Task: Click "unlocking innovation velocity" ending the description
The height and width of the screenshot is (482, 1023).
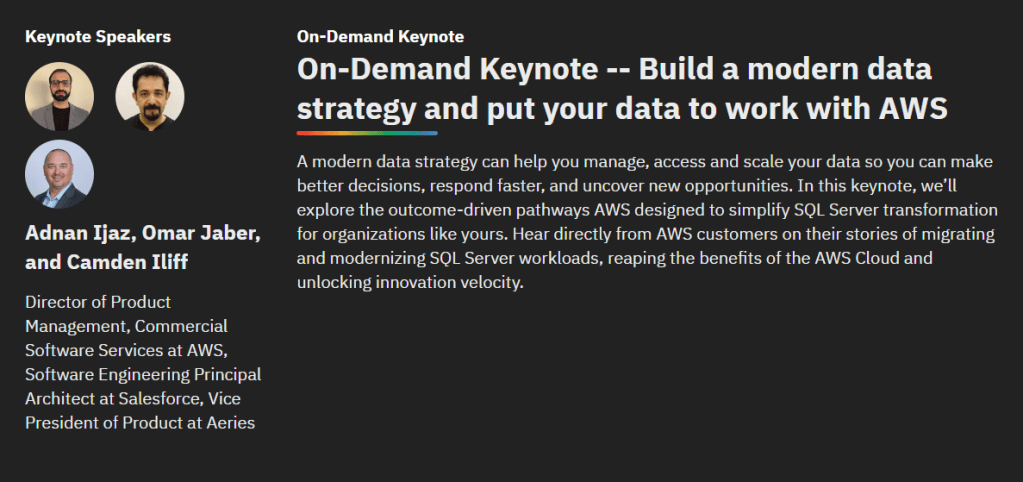Action: click(410, 282)
